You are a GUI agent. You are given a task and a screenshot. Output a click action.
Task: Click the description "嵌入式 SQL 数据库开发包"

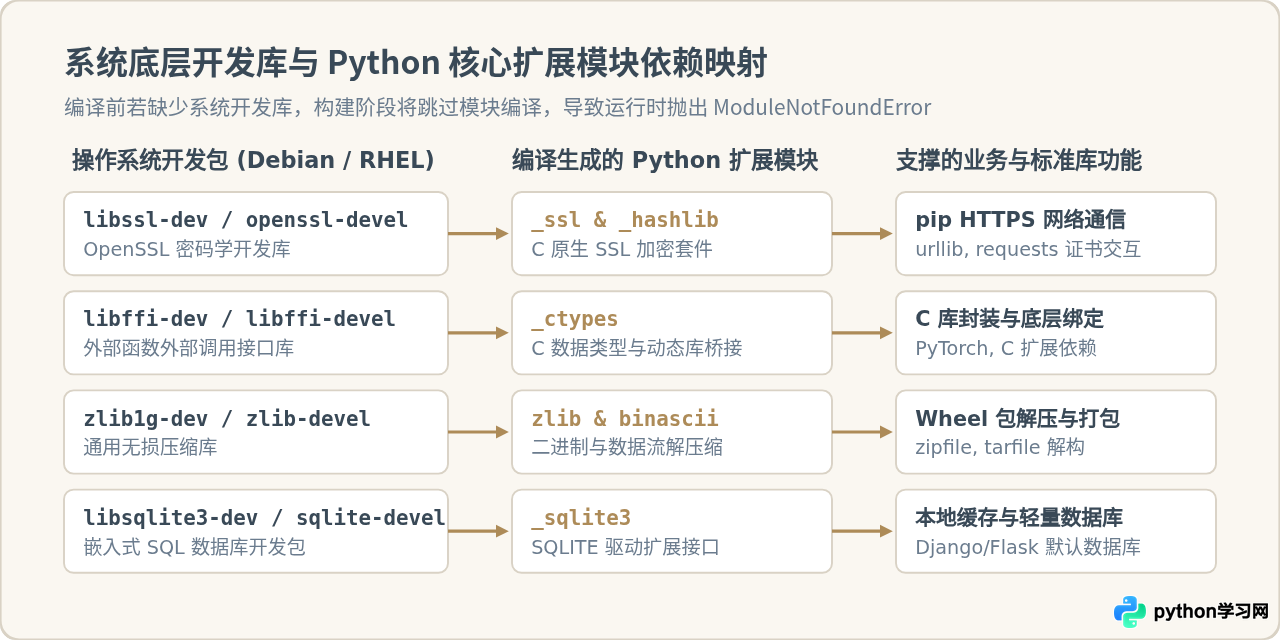tap(194, 547)
